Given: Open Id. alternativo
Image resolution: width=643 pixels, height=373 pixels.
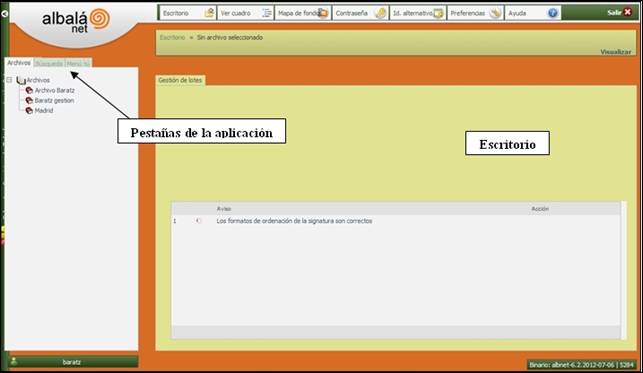Looking at the screenshot, I should click(x=417, y=13).
